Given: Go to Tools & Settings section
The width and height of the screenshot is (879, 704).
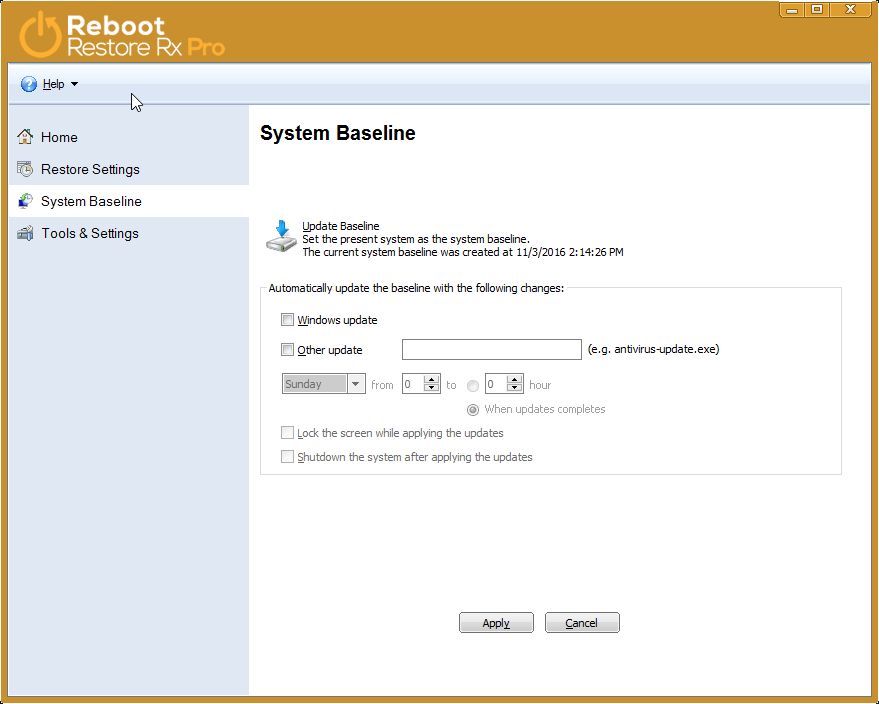Looking at the screenshot, I should [90, 233].
